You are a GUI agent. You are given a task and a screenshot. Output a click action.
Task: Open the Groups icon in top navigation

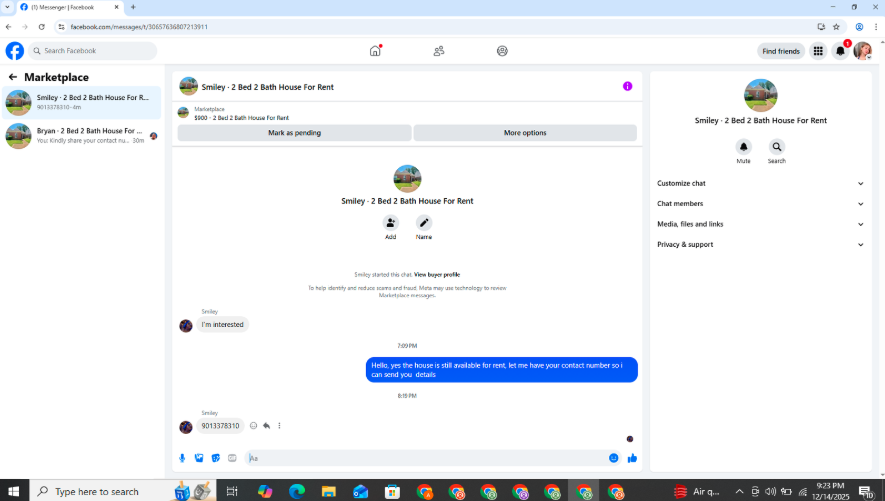pyautogui.click(x=502, y=51)
